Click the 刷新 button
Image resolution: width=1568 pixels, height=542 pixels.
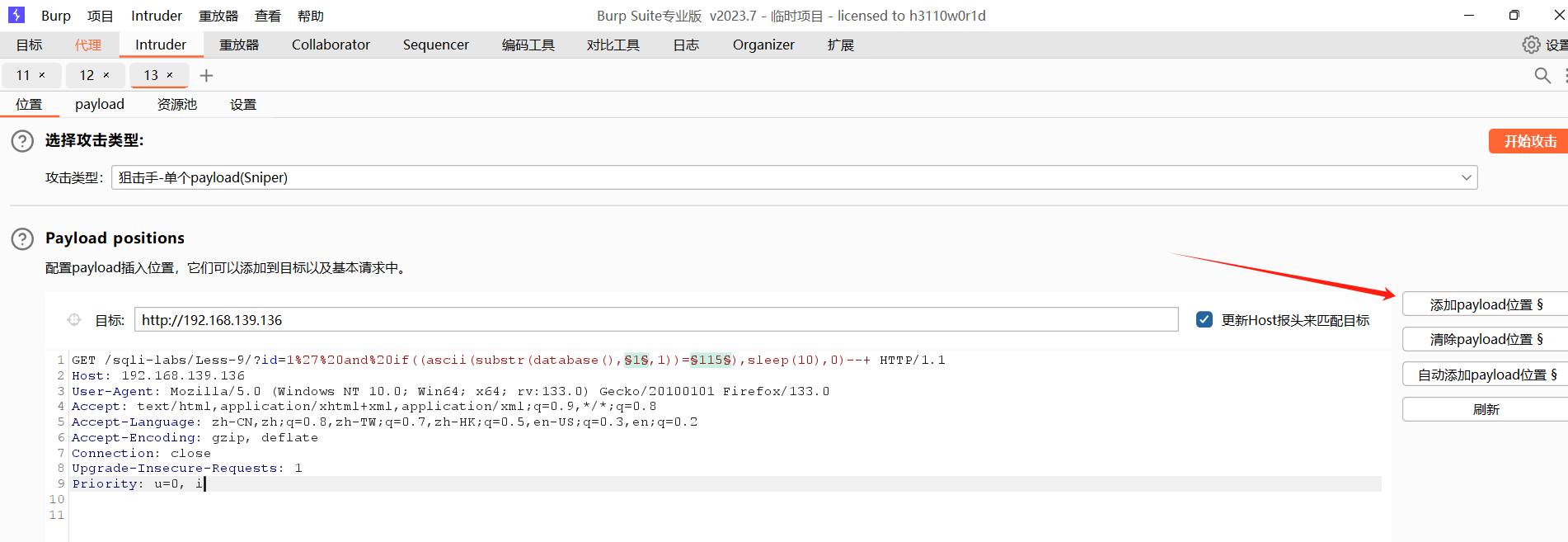click(1486, 409)
